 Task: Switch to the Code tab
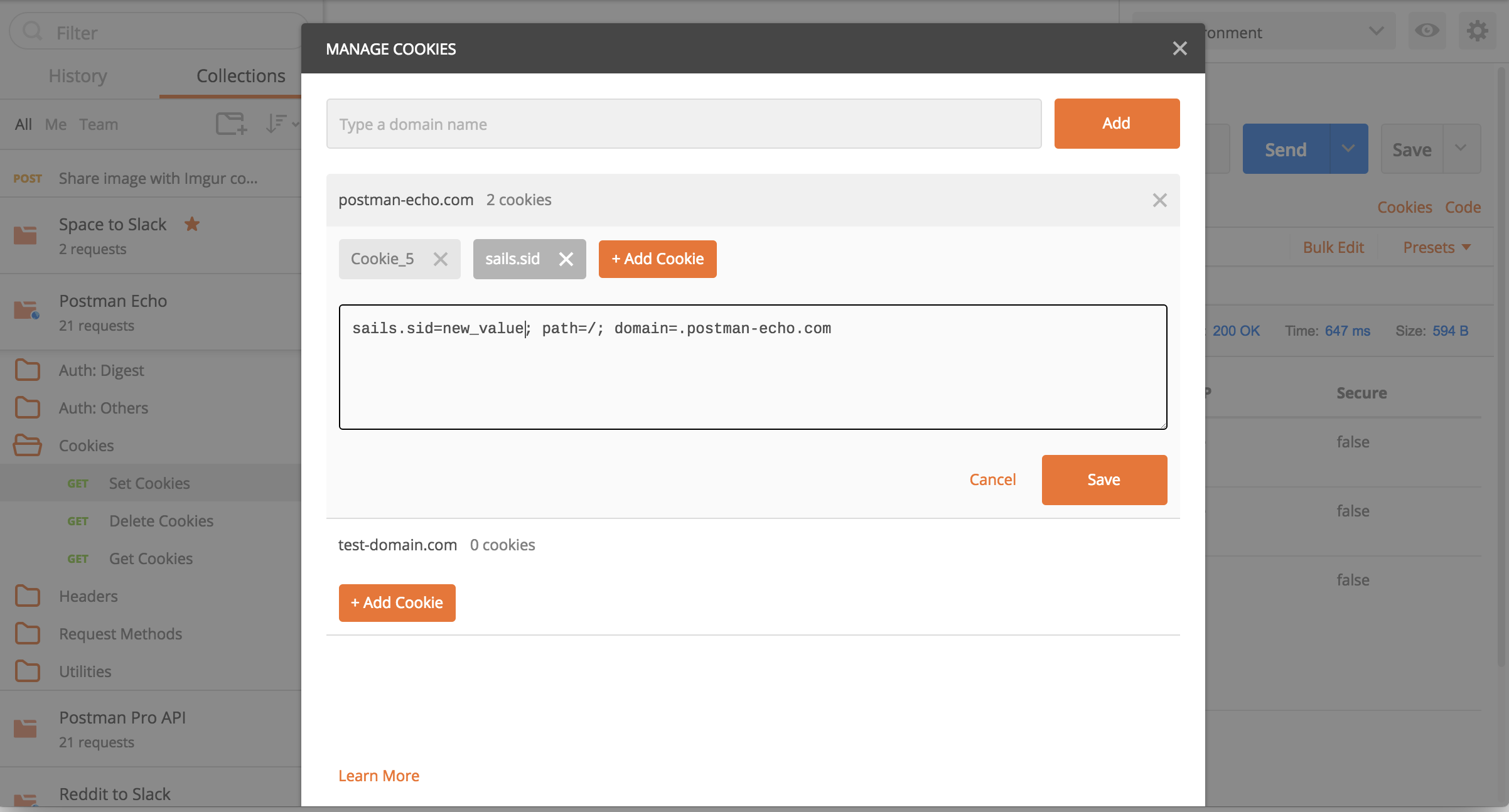tap(1463, 206)
